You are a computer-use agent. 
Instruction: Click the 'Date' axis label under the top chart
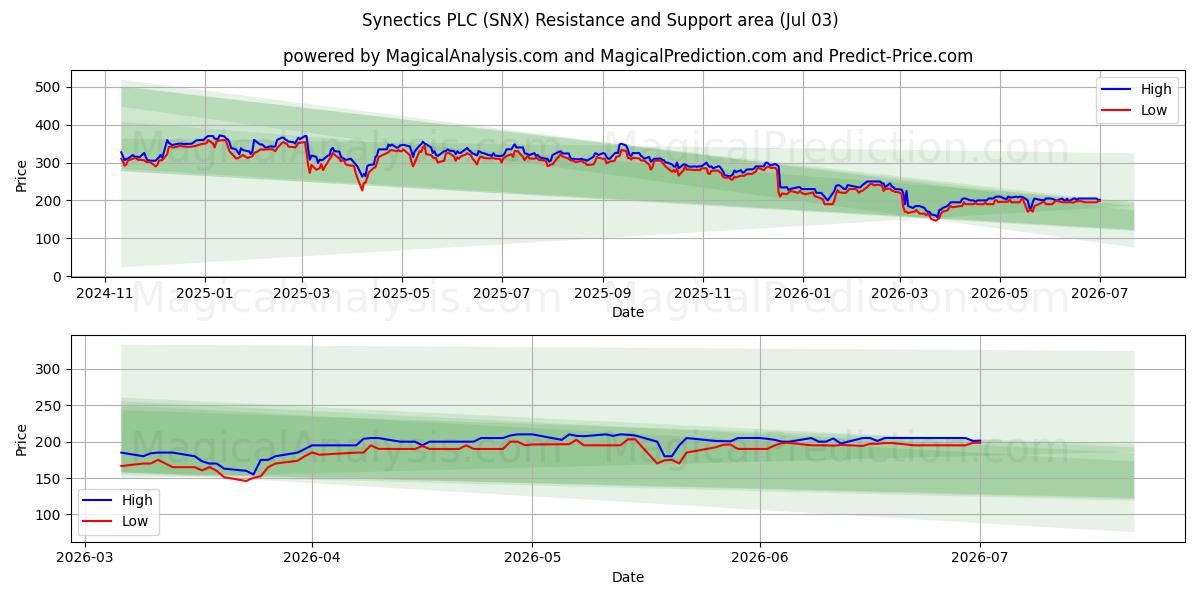(x=628, y=312)
